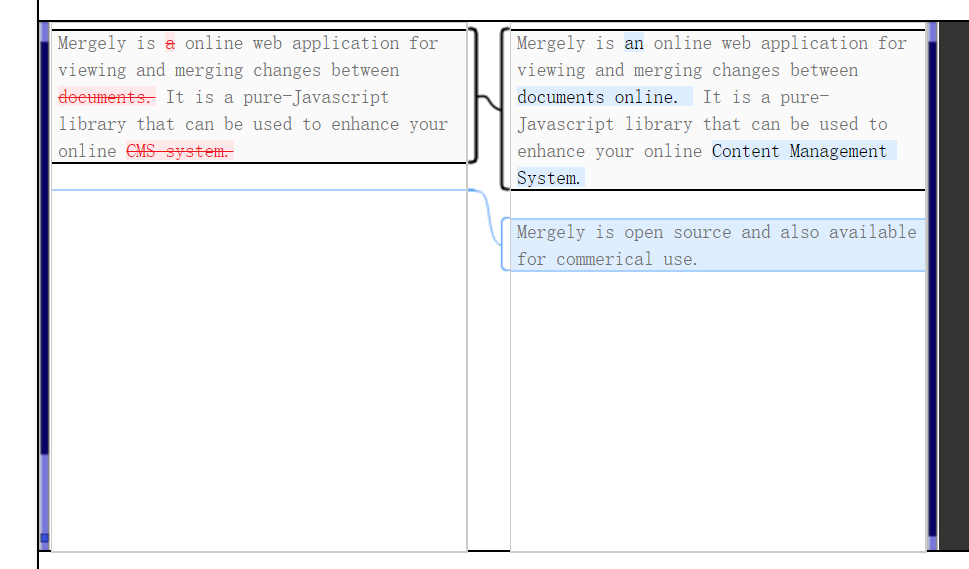Viewport: 969px width, 569px height.
Task: Click "web application for" in the left pane
Action: coord(345,43)
